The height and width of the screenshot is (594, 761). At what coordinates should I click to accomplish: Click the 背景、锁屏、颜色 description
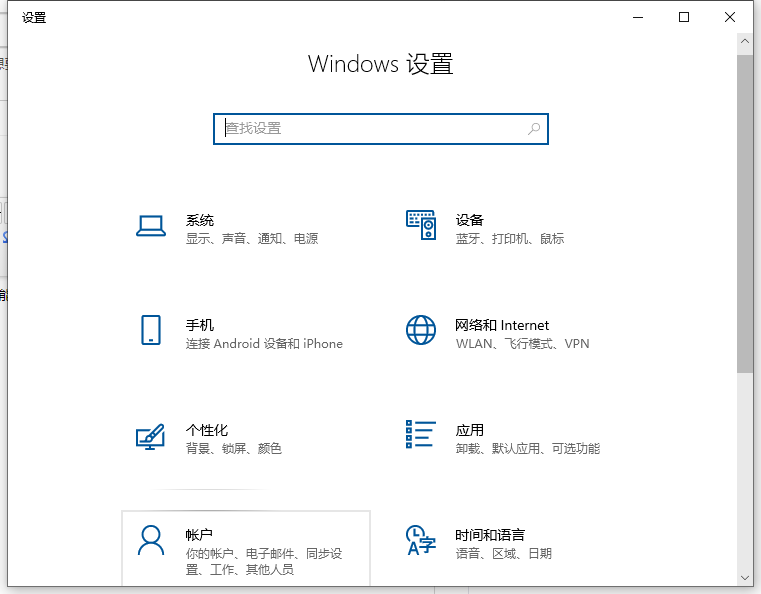coord(233,448)
